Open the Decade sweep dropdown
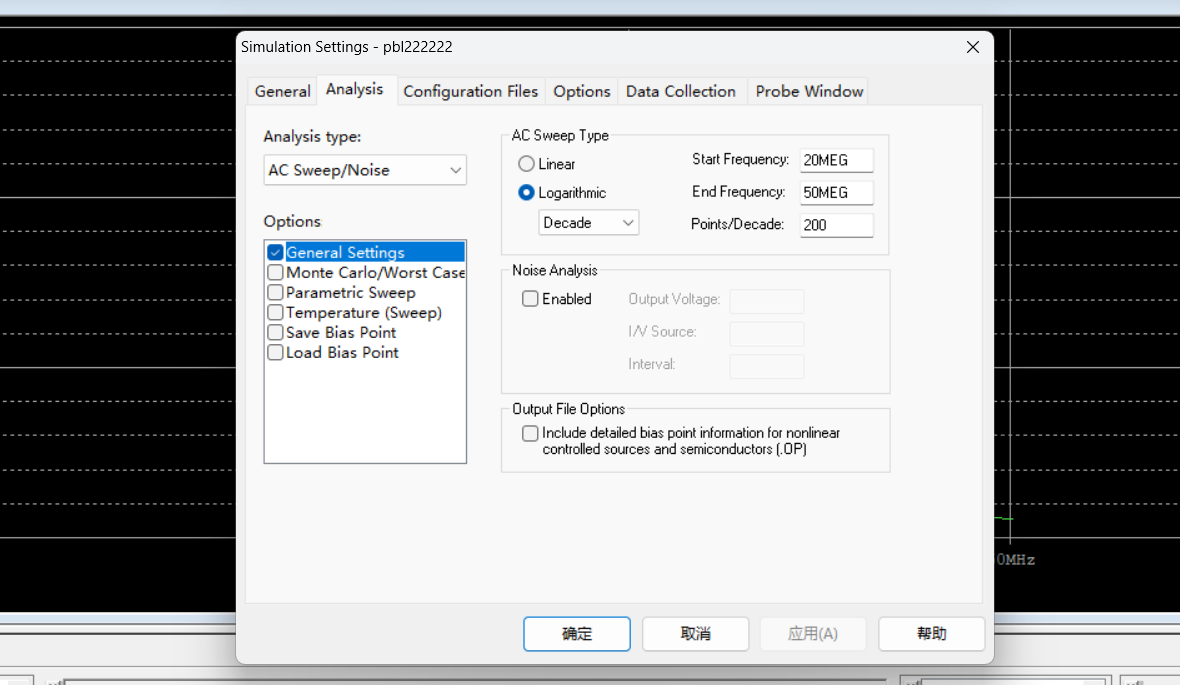Viewport: 1180px width, 685px height. pyautogui.click(x=588, y=223)
